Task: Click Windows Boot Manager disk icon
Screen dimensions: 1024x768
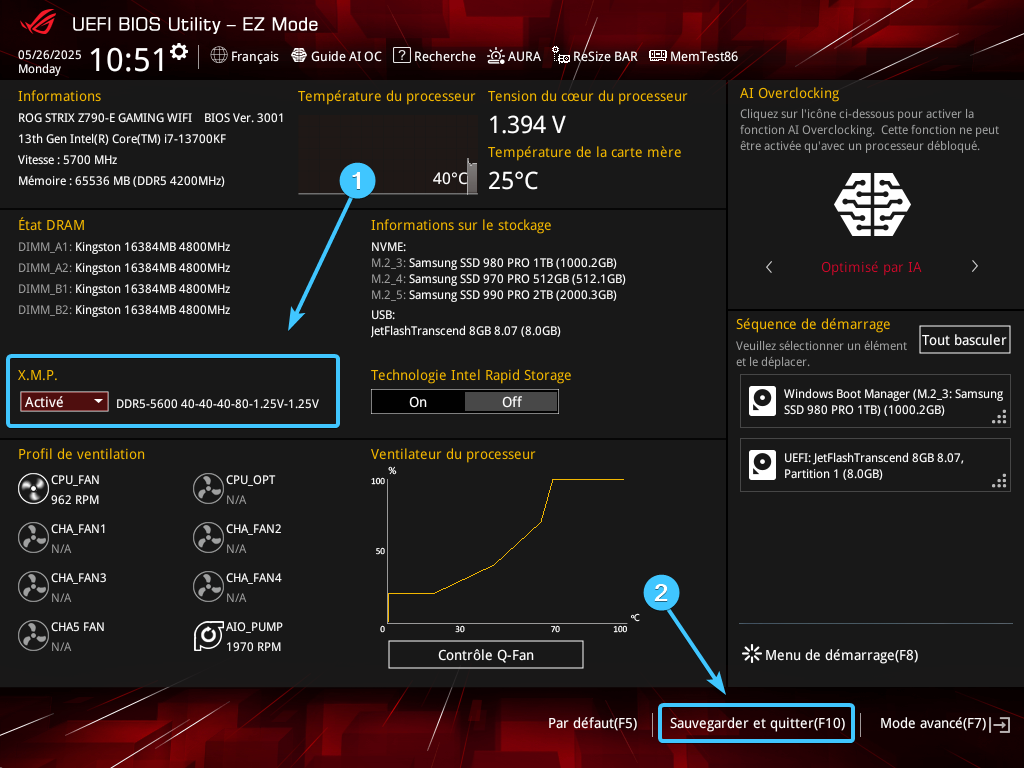Action: (x=762, y=401)
